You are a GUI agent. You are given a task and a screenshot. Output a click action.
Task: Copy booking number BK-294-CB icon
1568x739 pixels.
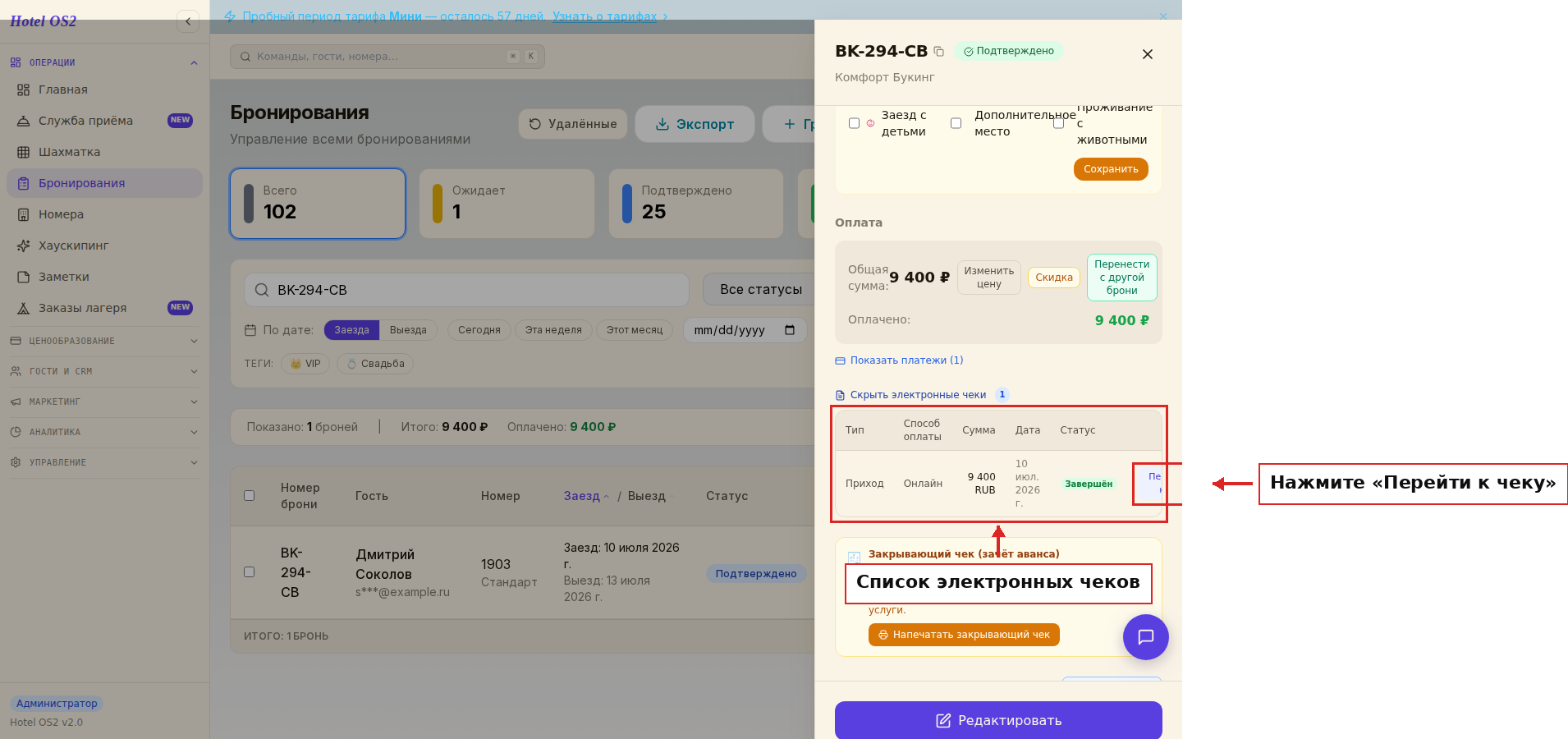938,51
